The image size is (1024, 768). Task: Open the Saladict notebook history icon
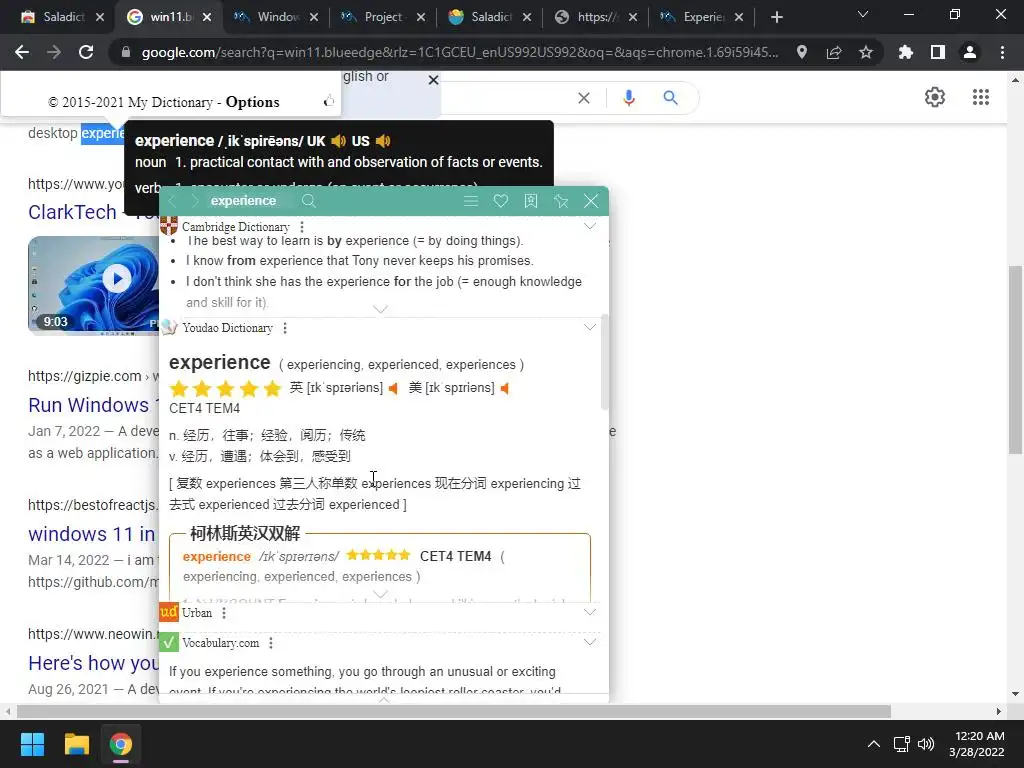click(x=531, y=201)
